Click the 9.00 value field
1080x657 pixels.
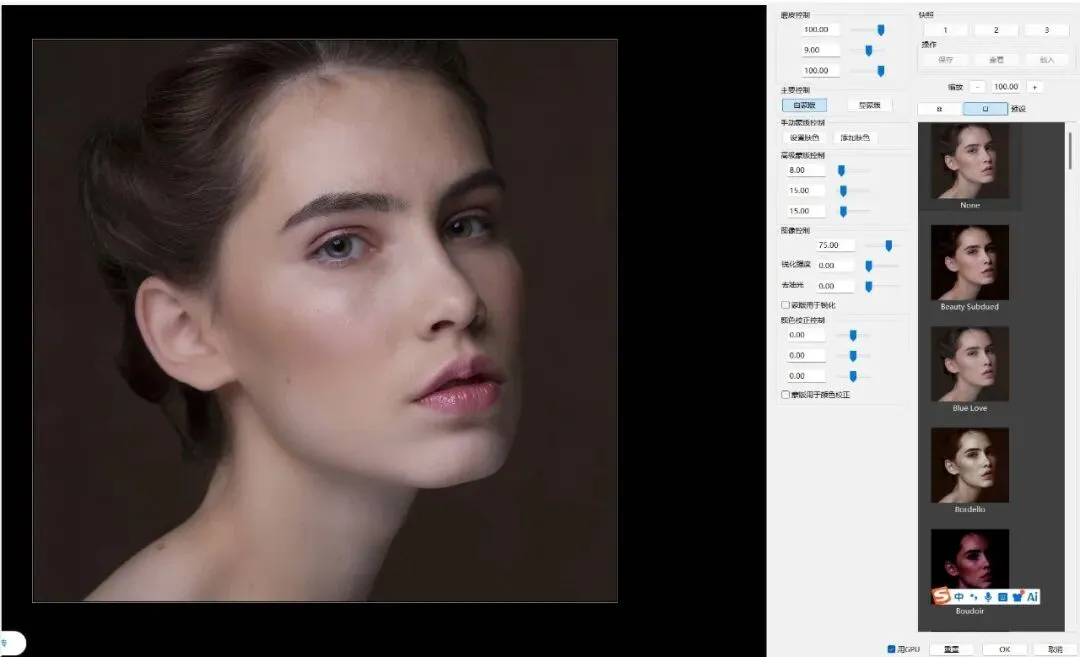[x=820, y=50]
